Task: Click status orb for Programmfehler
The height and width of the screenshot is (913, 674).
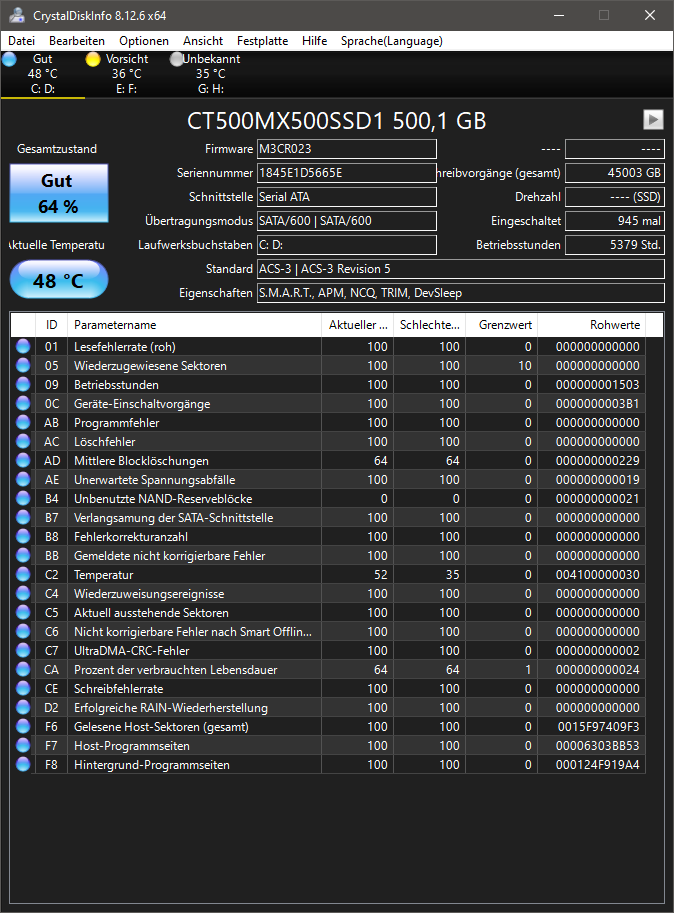Action: (x=23, y=423)
